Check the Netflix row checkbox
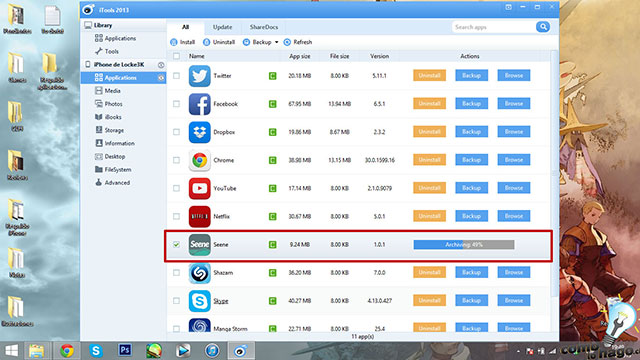640x360 pixels. click(176, 217)
